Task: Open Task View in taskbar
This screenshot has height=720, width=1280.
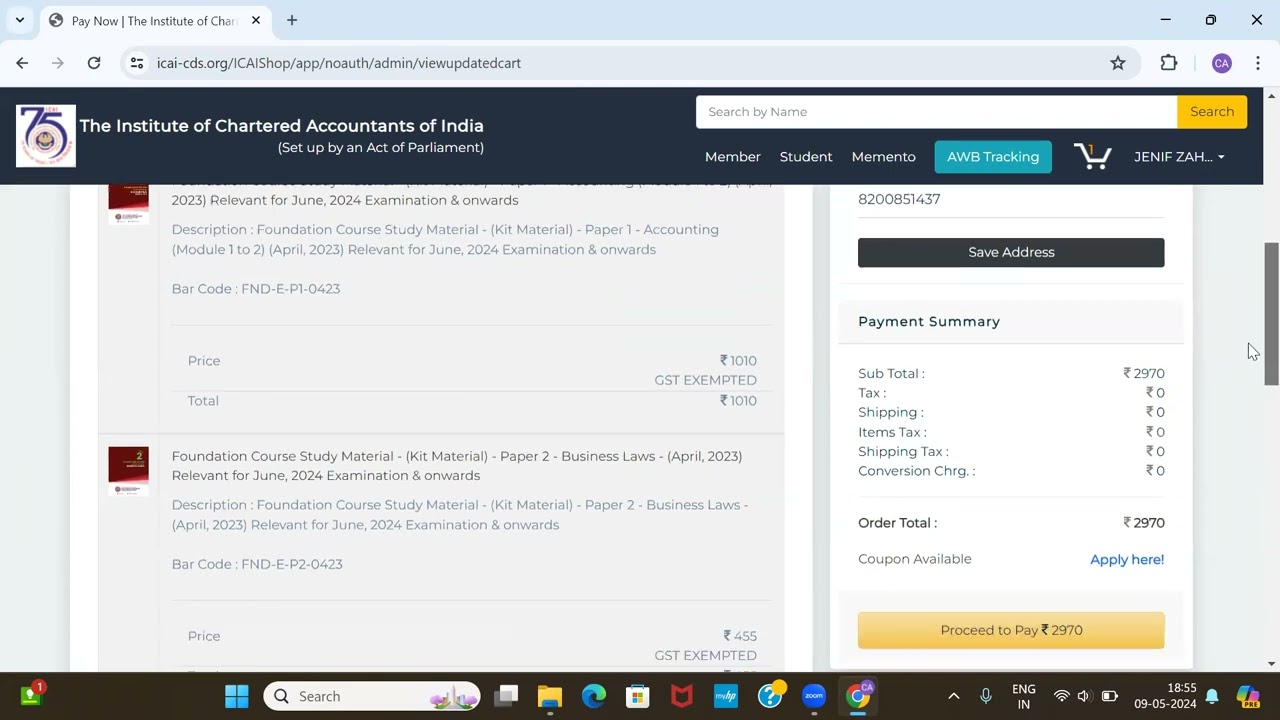Action: [x=507, y=696]
